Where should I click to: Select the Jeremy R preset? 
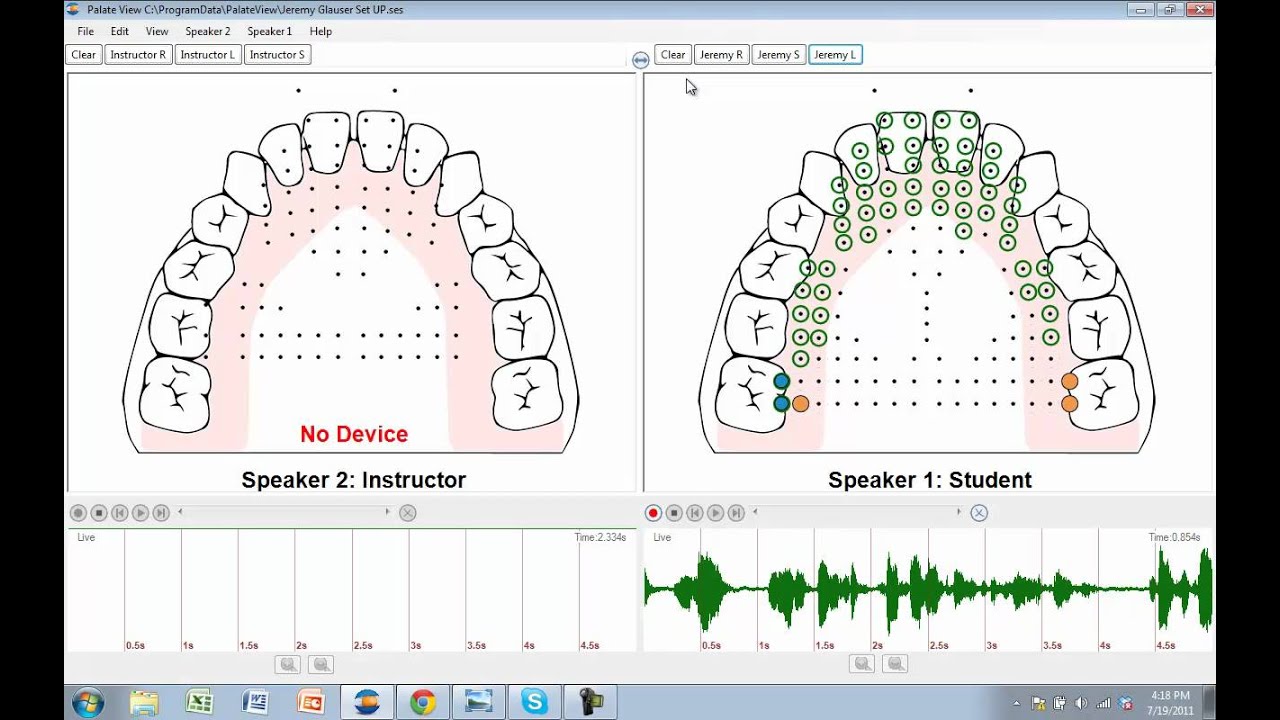[x=721, y=55]
